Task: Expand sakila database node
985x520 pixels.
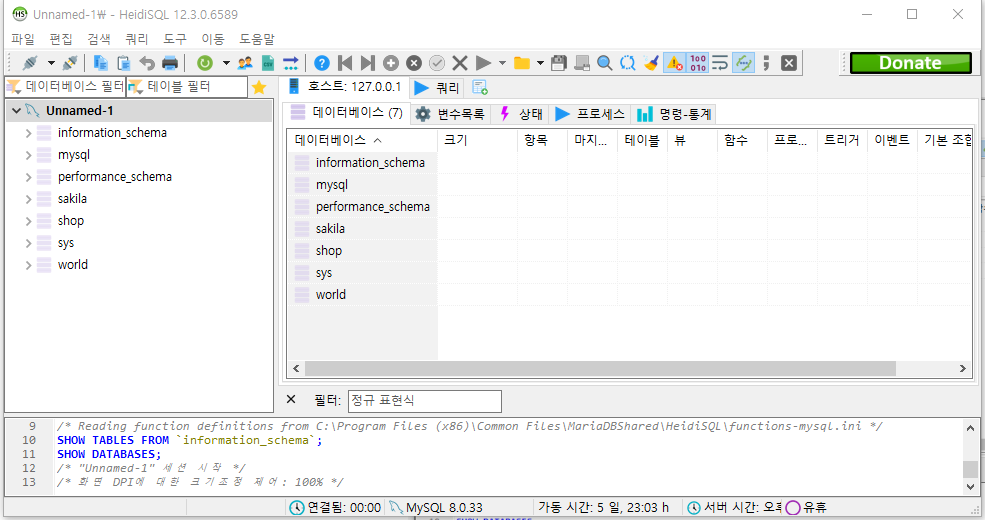Action: pyautogui.click(x=28, y=199)
